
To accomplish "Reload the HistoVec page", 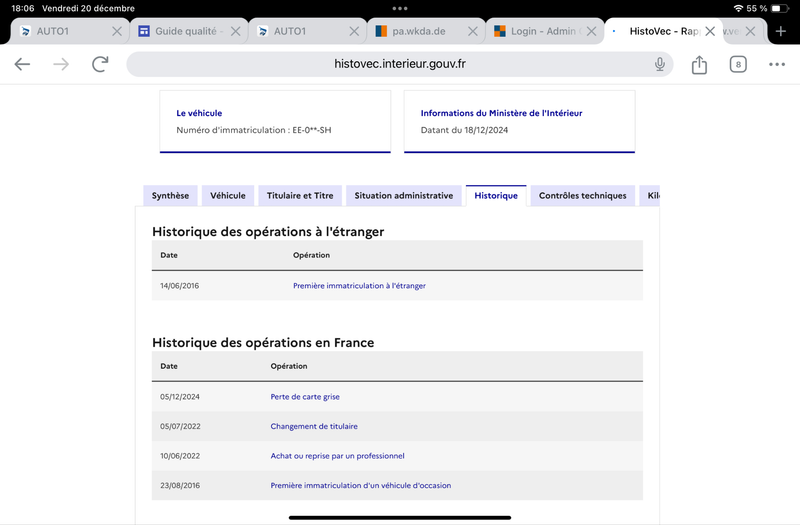I will tap(100, 64).
